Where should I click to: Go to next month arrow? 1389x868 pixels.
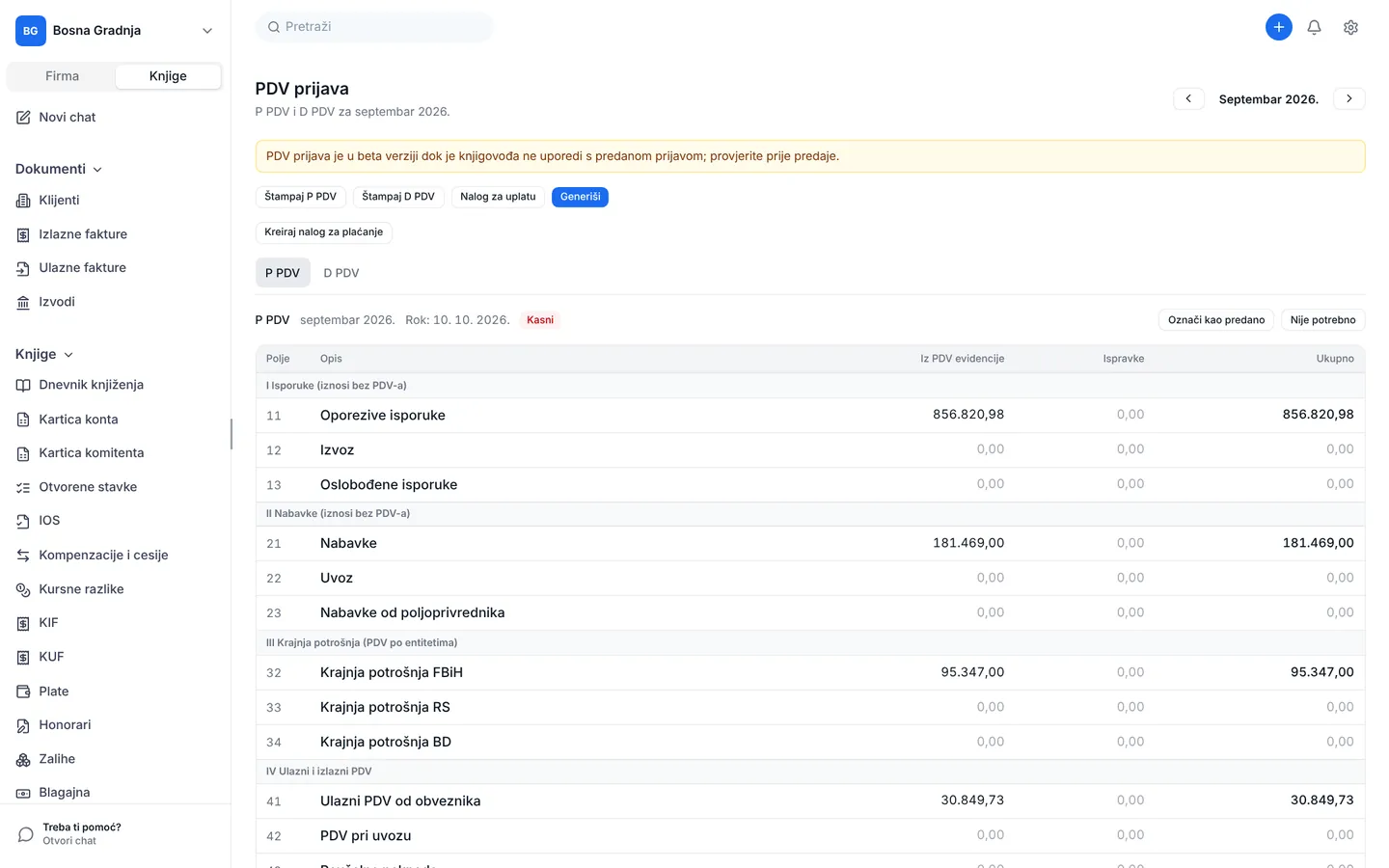(x=1348, y=98)
